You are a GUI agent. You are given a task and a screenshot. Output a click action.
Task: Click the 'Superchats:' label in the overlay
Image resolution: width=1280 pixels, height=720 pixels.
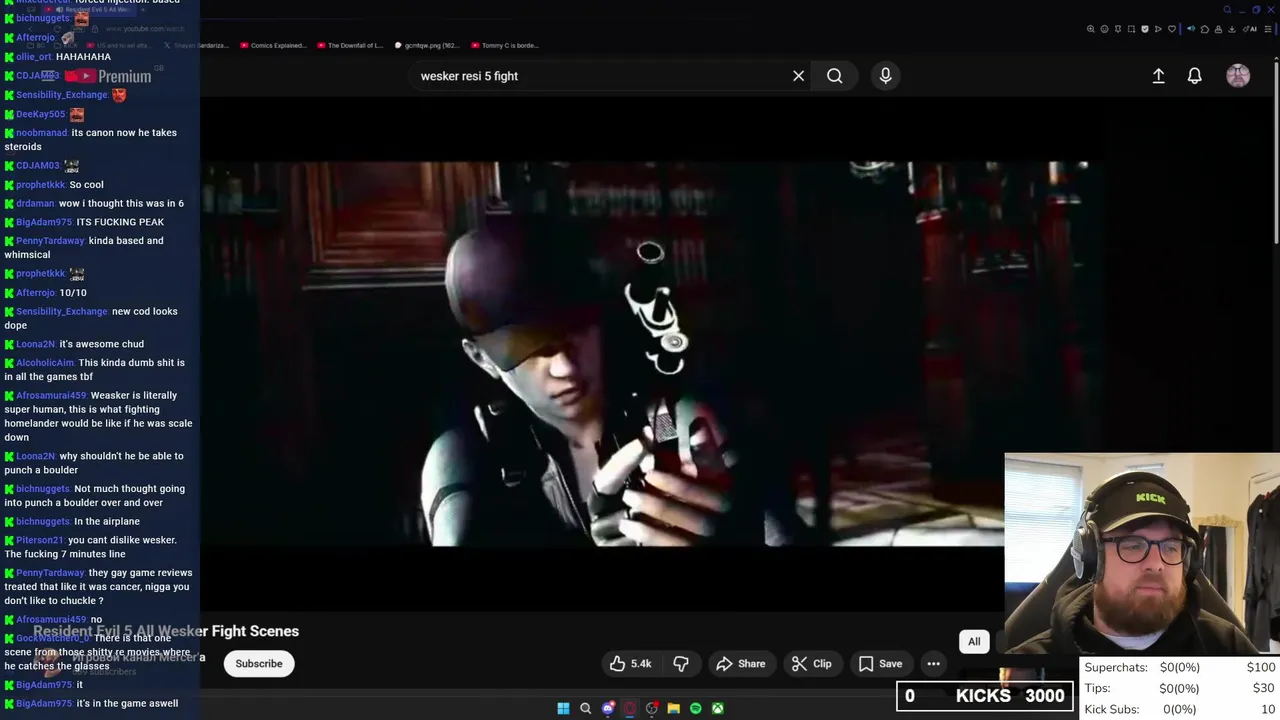(x=1116, y=668)
